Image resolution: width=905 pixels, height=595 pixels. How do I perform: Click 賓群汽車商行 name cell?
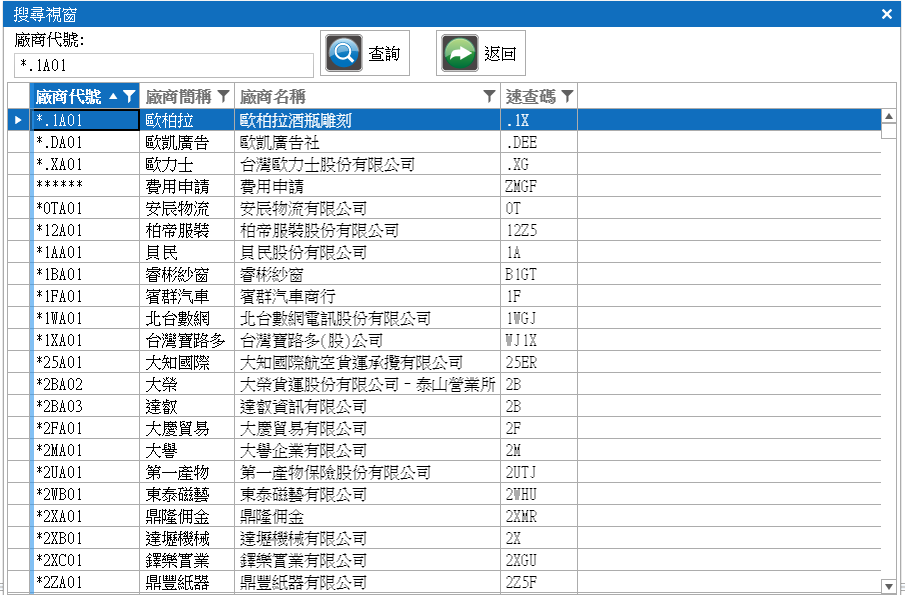368,296
